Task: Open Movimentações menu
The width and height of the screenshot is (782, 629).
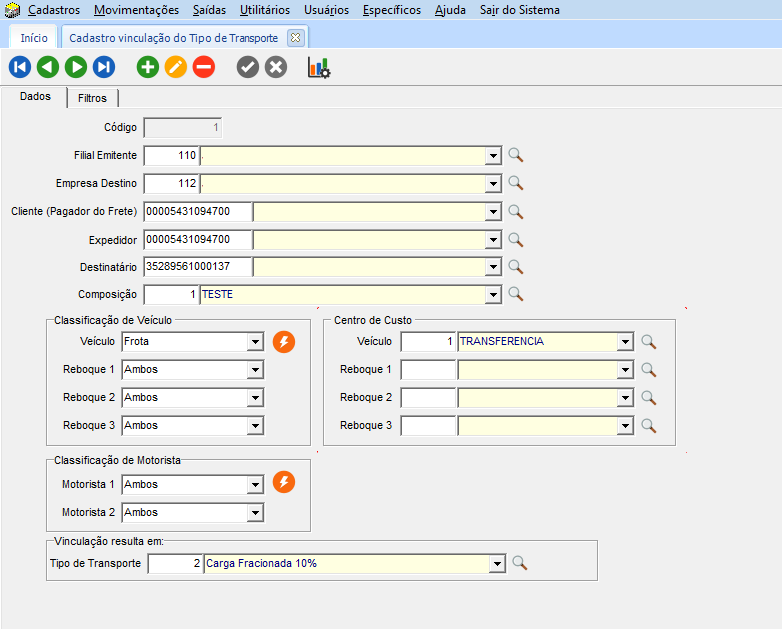Action: tap(136, 10)
